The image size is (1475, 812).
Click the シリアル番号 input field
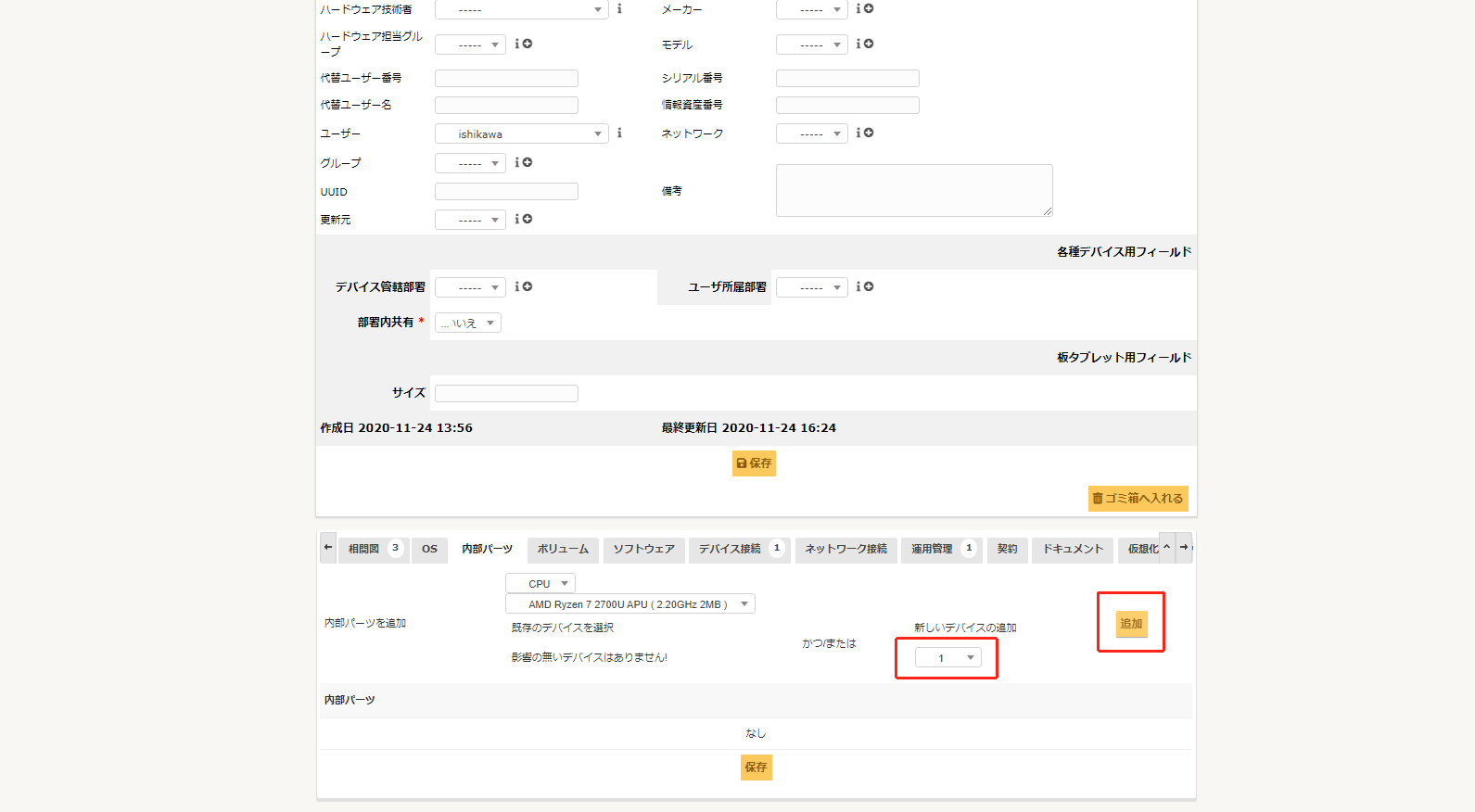click(x=847, y=79)
